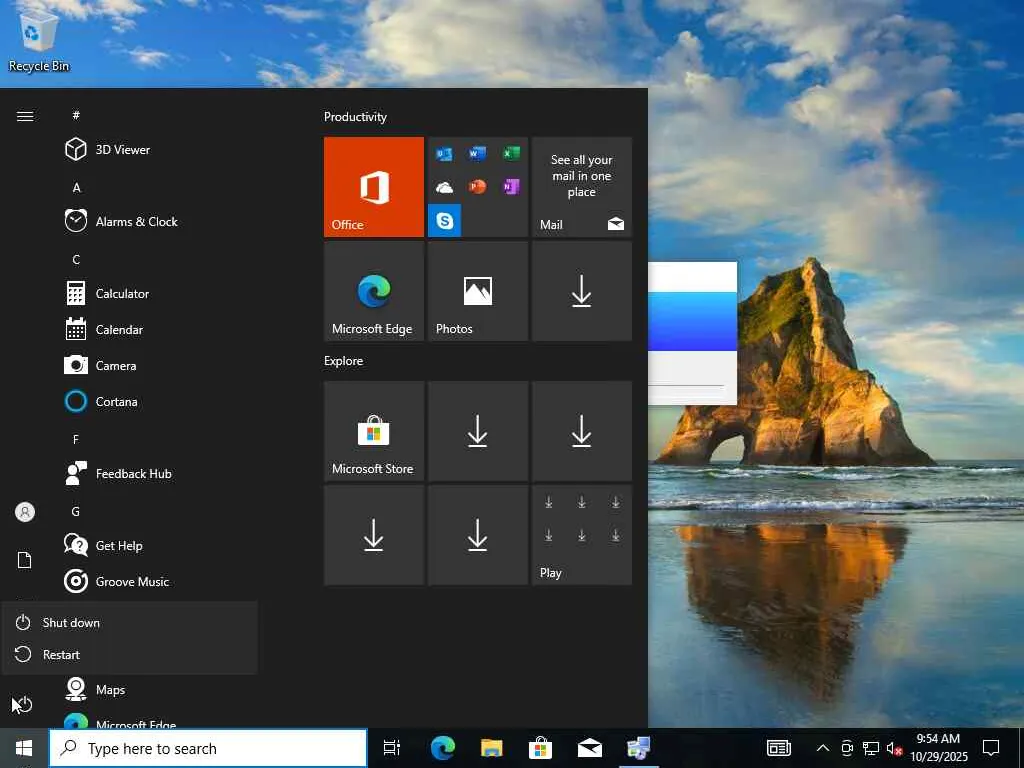Select Shut down in power menu

click(x=129, y=622)
